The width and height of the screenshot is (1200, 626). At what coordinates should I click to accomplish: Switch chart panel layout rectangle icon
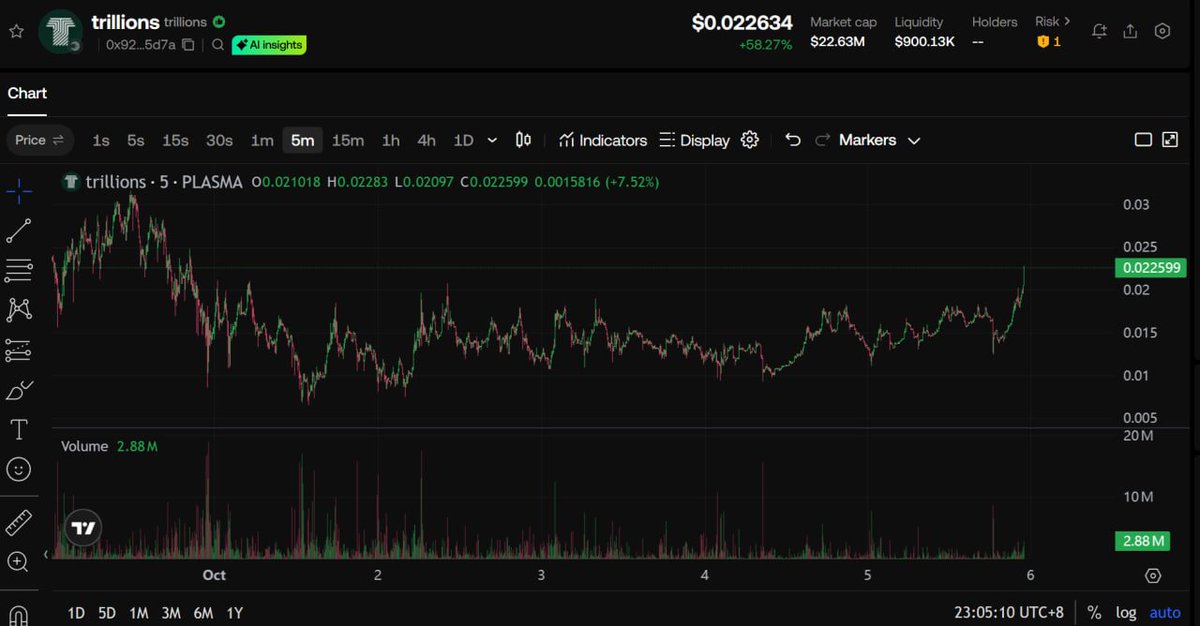click(x=1143, y=140)
